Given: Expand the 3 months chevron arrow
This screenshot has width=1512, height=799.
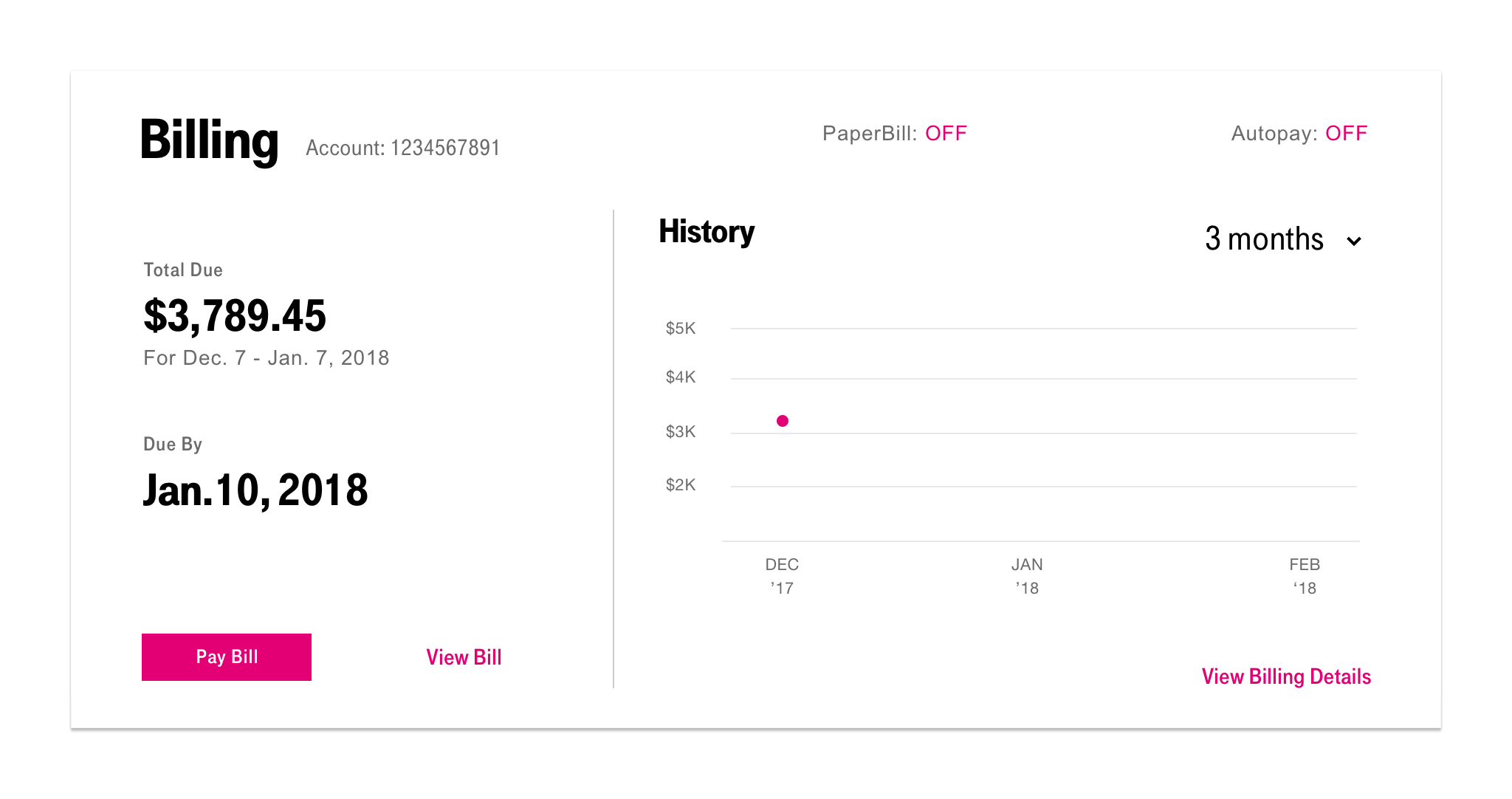Looking at the screenshot, I should click(1354, 241).
